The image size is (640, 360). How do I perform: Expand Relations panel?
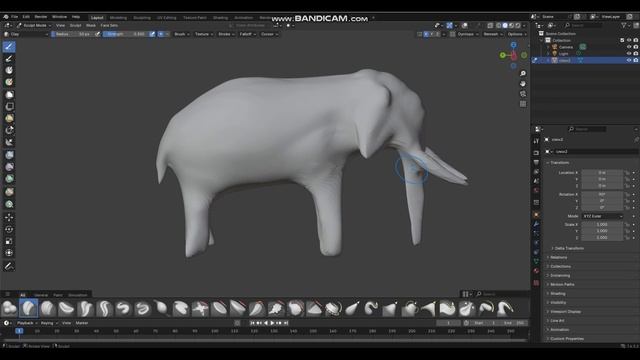point(558,257)
